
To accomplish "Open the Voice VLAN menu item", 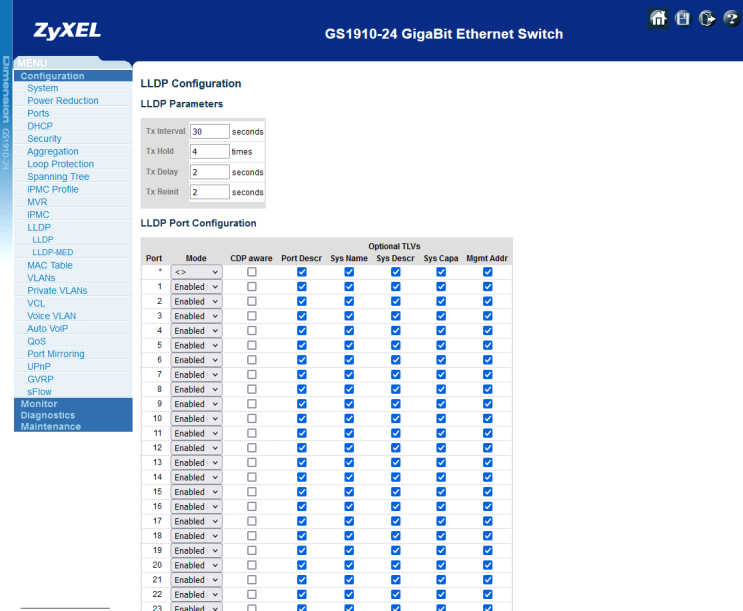I will [x=51, y=316].
